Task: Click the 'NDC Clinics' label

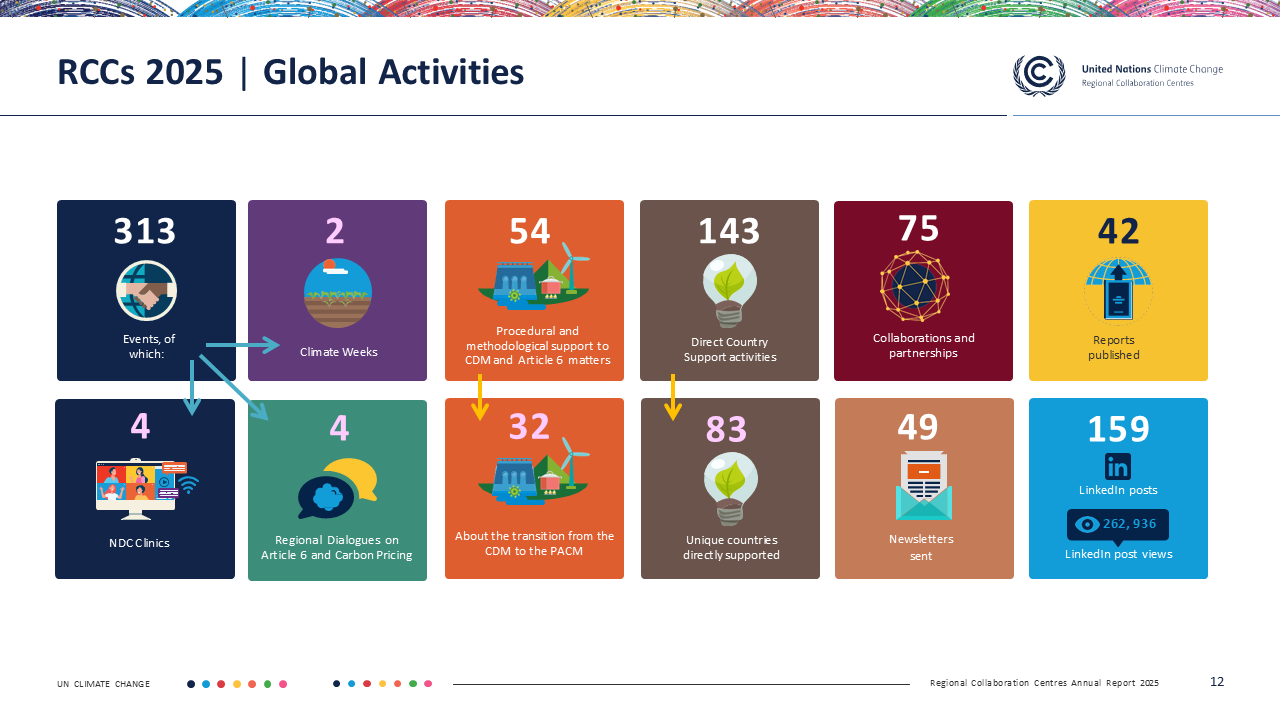Action: click(x=139, y=543)
